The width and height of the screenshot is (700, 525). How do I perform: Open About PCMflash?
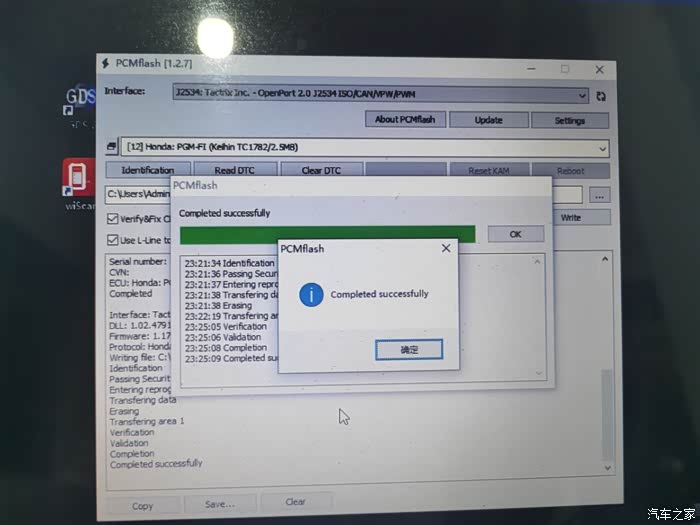(x=405, y=120)
